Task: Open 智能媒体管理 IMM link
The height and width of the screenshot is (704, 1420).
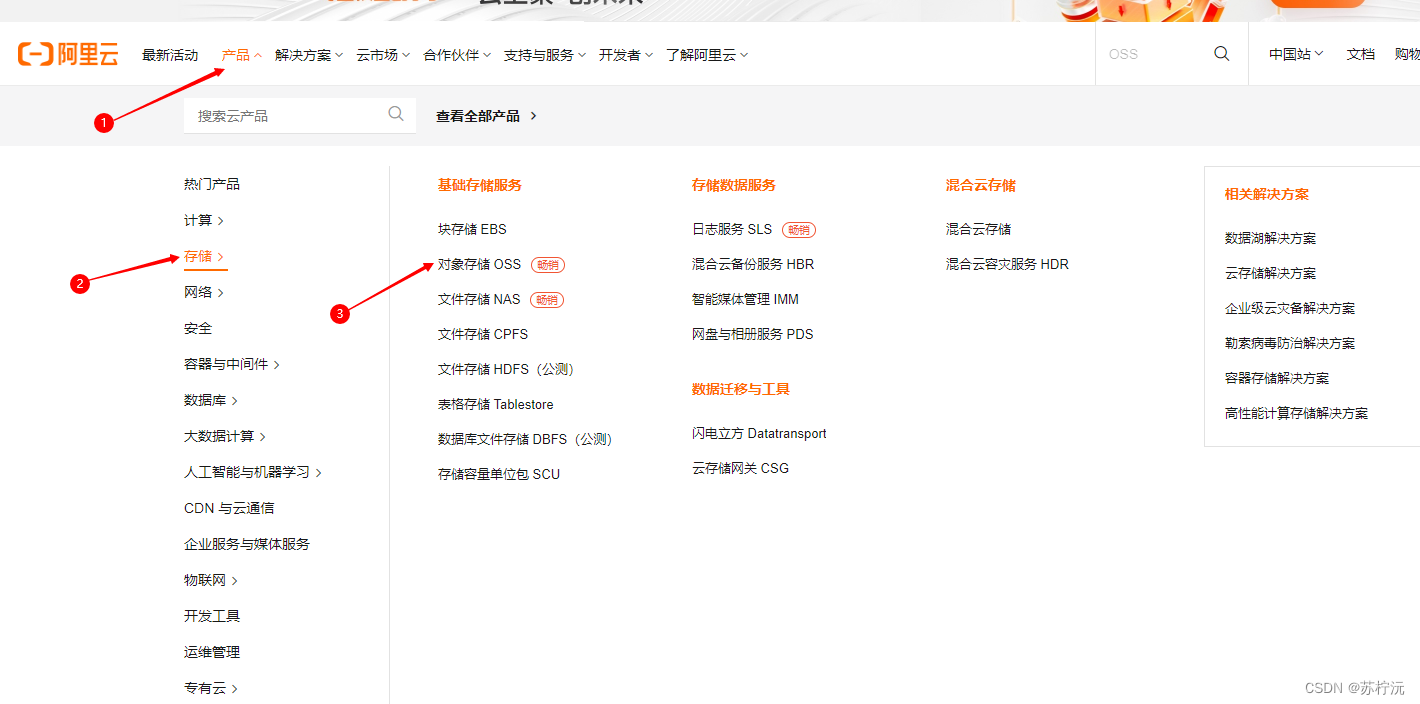Action: (745, 299)
